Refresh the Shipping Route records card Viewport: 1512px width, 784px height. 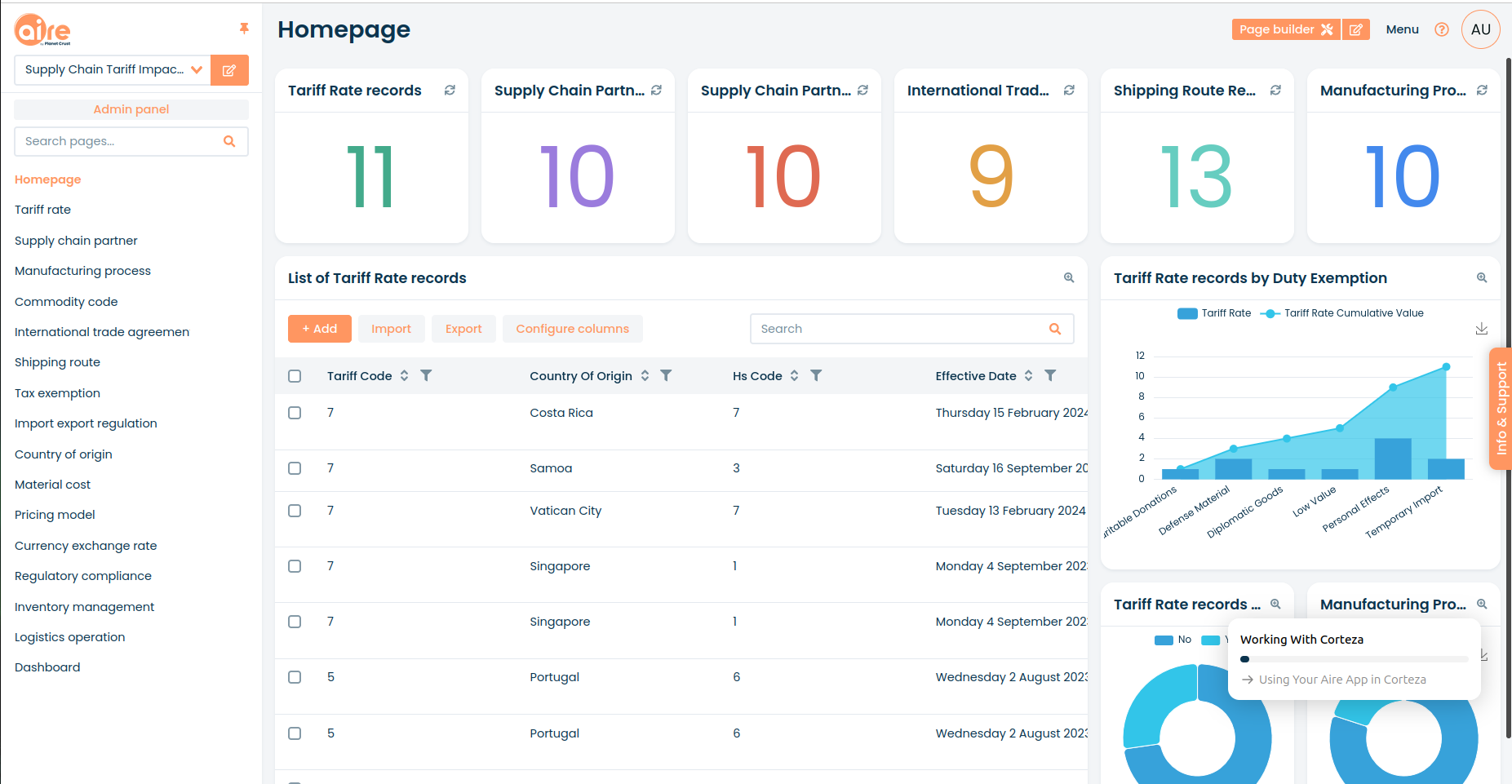click(x=1275, y=91)
